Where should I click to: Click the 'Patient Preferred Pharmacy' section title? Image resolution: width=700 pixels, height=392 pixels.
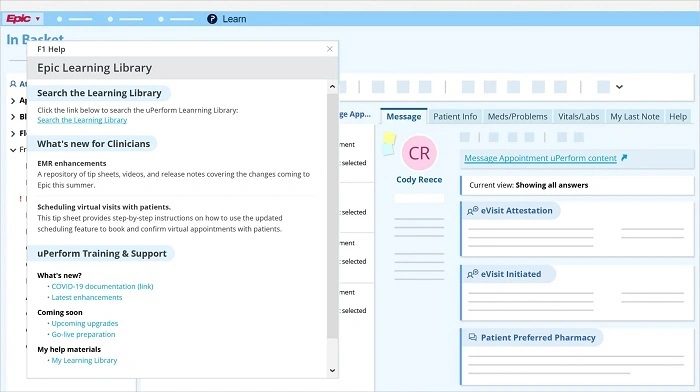[x=538, y=338]
